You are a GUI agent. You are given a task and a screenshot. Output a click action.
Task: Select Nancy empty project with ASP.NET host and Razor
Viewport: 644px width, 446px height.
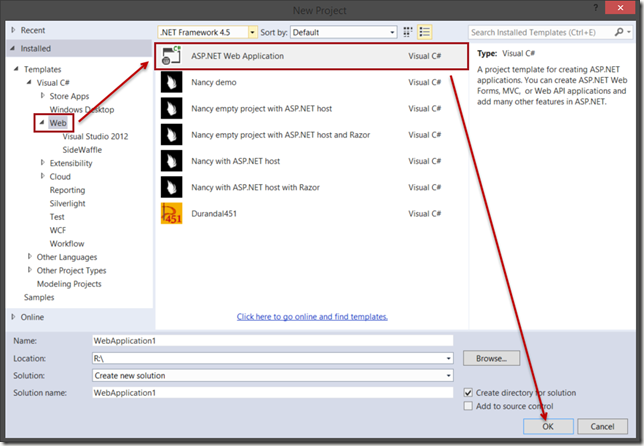coord(311,135)
